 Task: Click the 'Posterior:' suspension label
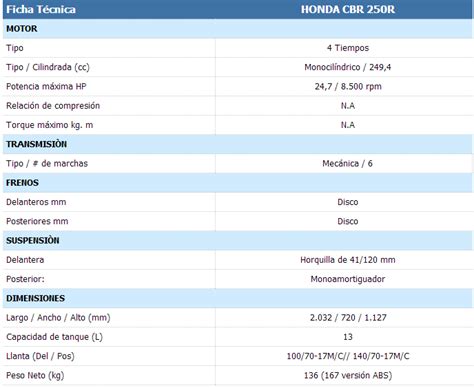[25, 279]
